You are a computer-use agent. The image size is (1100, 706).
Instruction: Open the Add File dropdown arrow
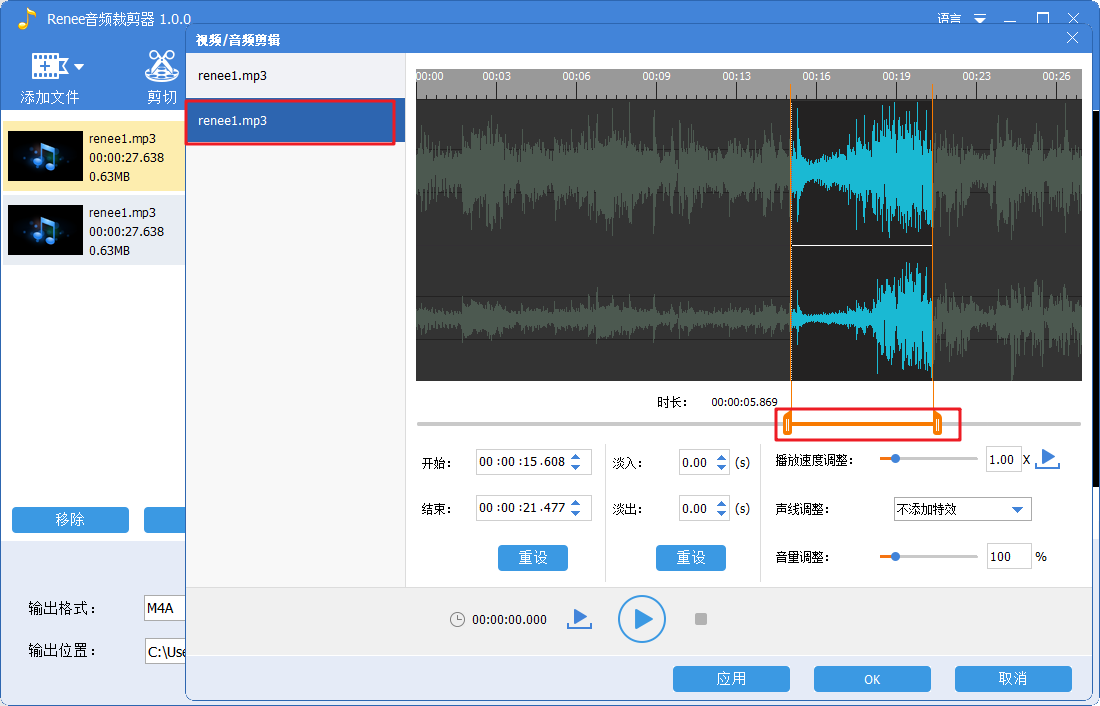coord(79,67)
